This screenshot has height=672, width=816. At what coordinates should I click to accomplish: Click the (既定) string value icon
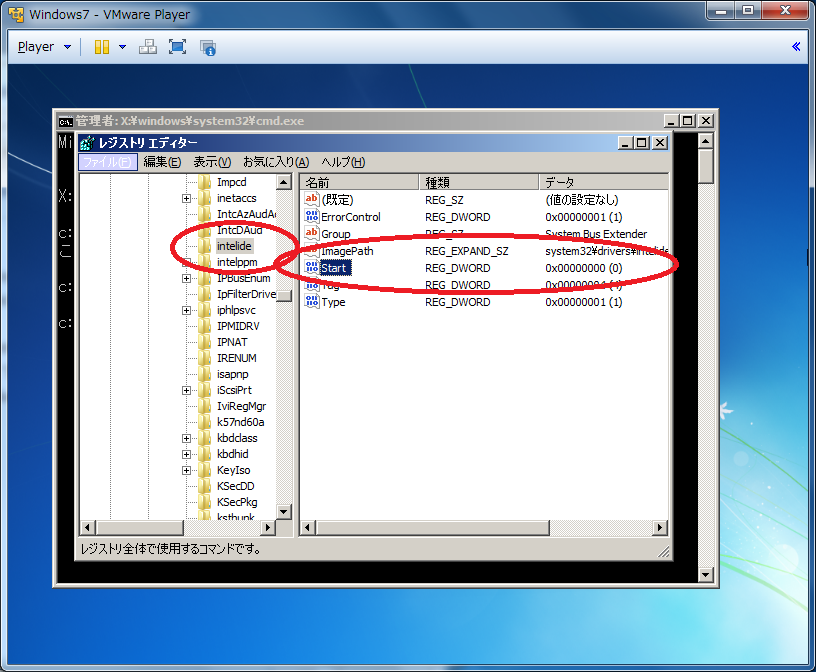(312, 199)
